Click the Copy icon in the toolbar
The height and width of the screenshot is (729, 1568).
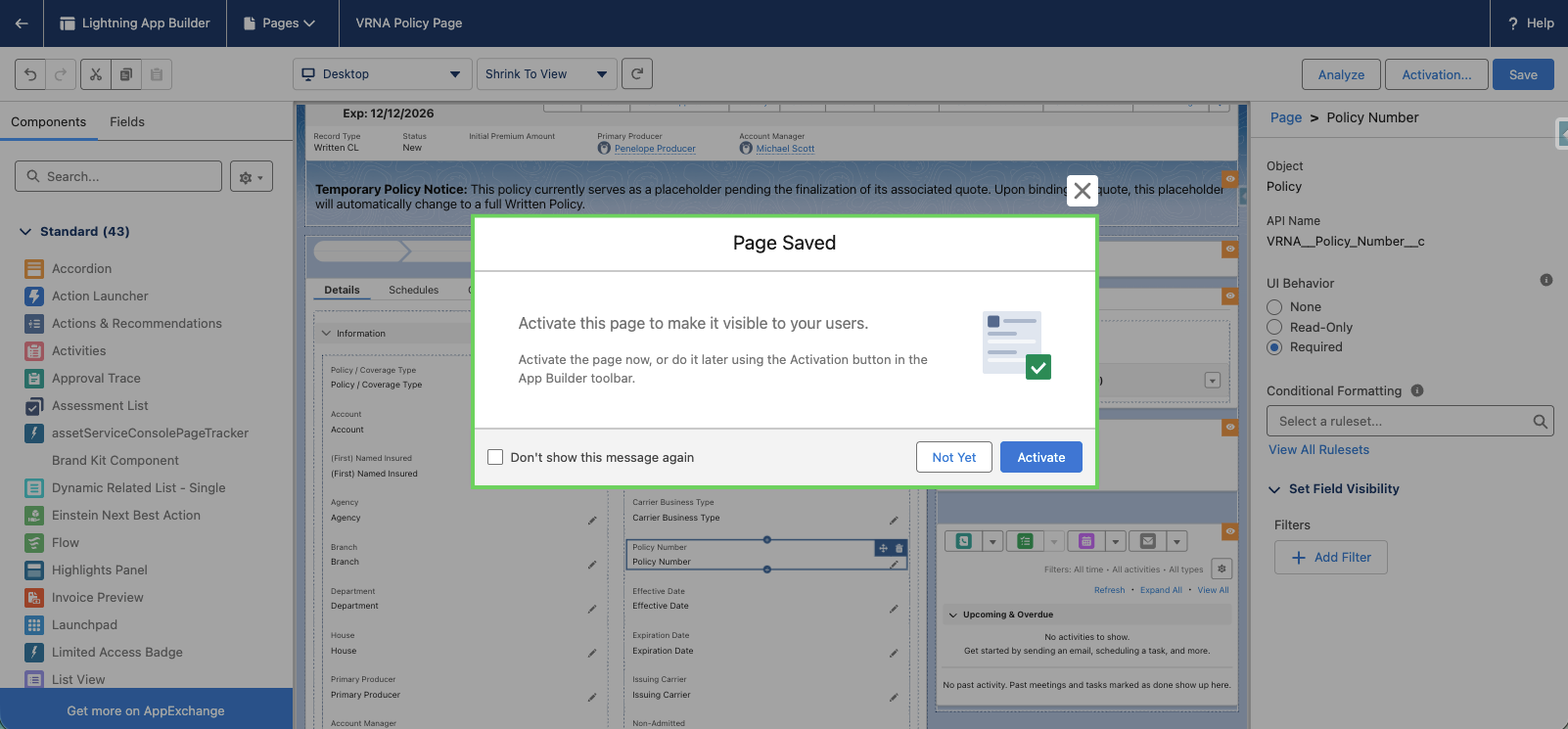[x=126, y=74]
